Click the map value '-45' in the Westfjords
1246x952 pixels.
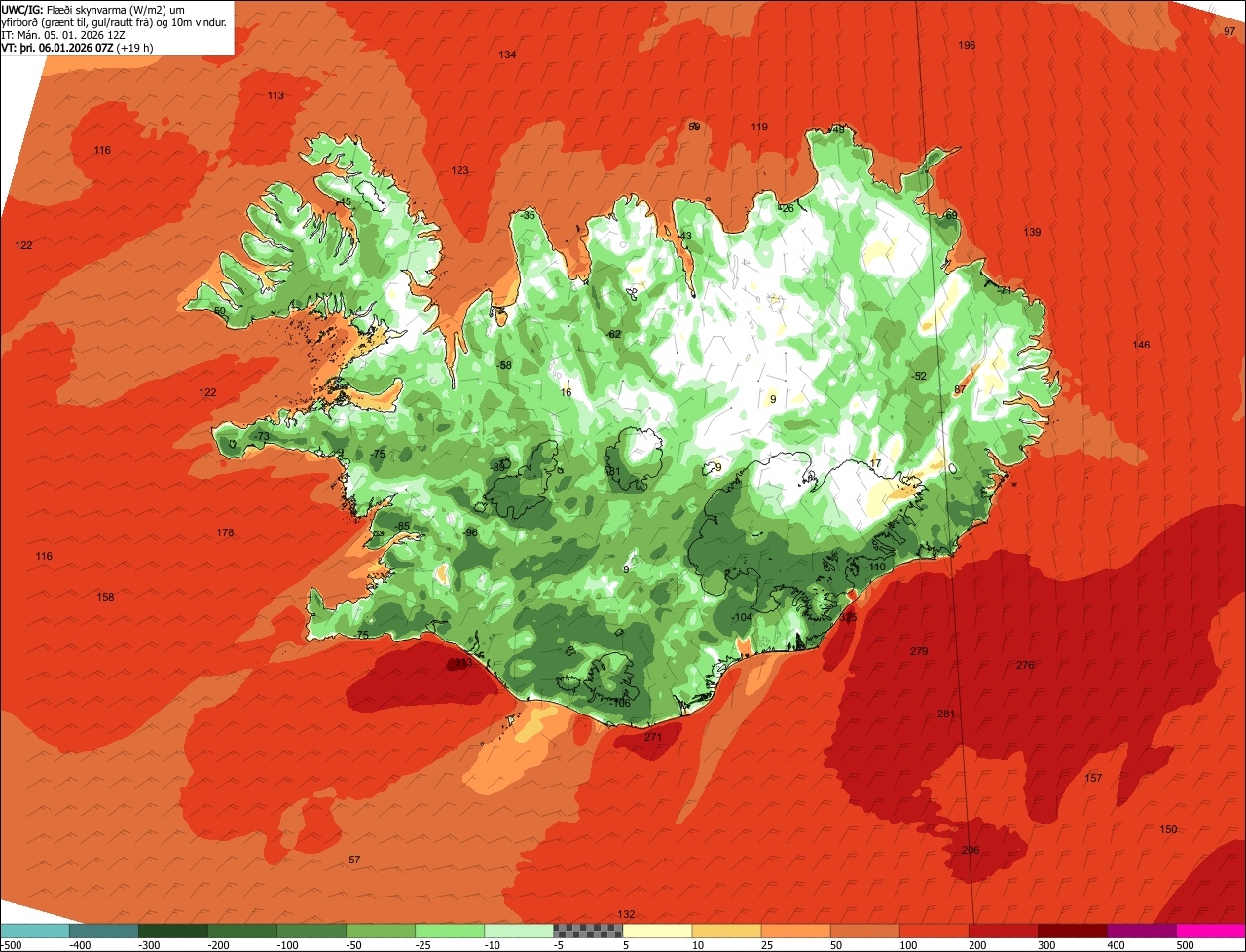point(343,201)
